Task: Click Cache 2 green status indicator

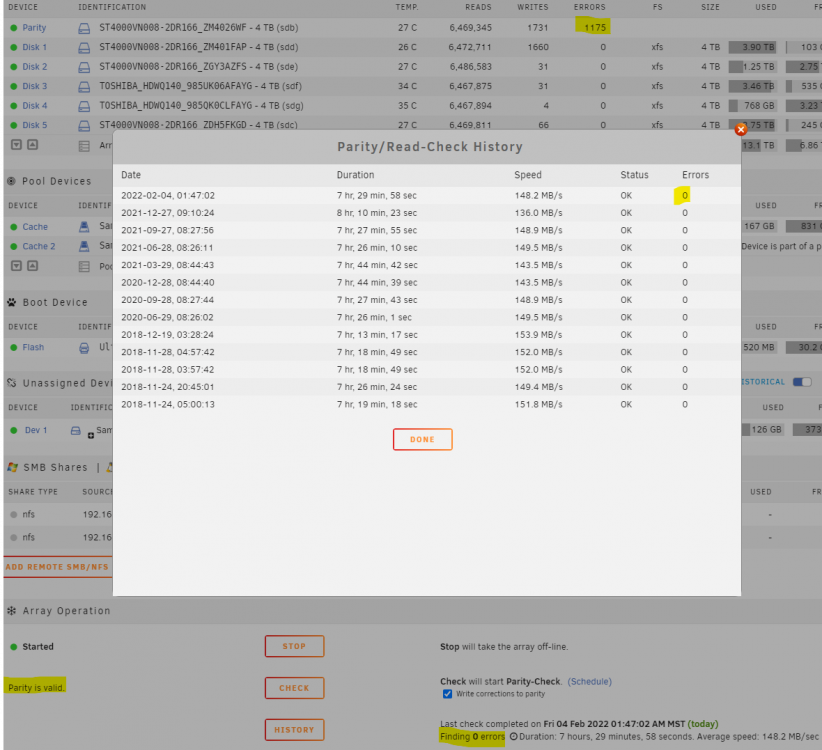Action: (14, 246)
